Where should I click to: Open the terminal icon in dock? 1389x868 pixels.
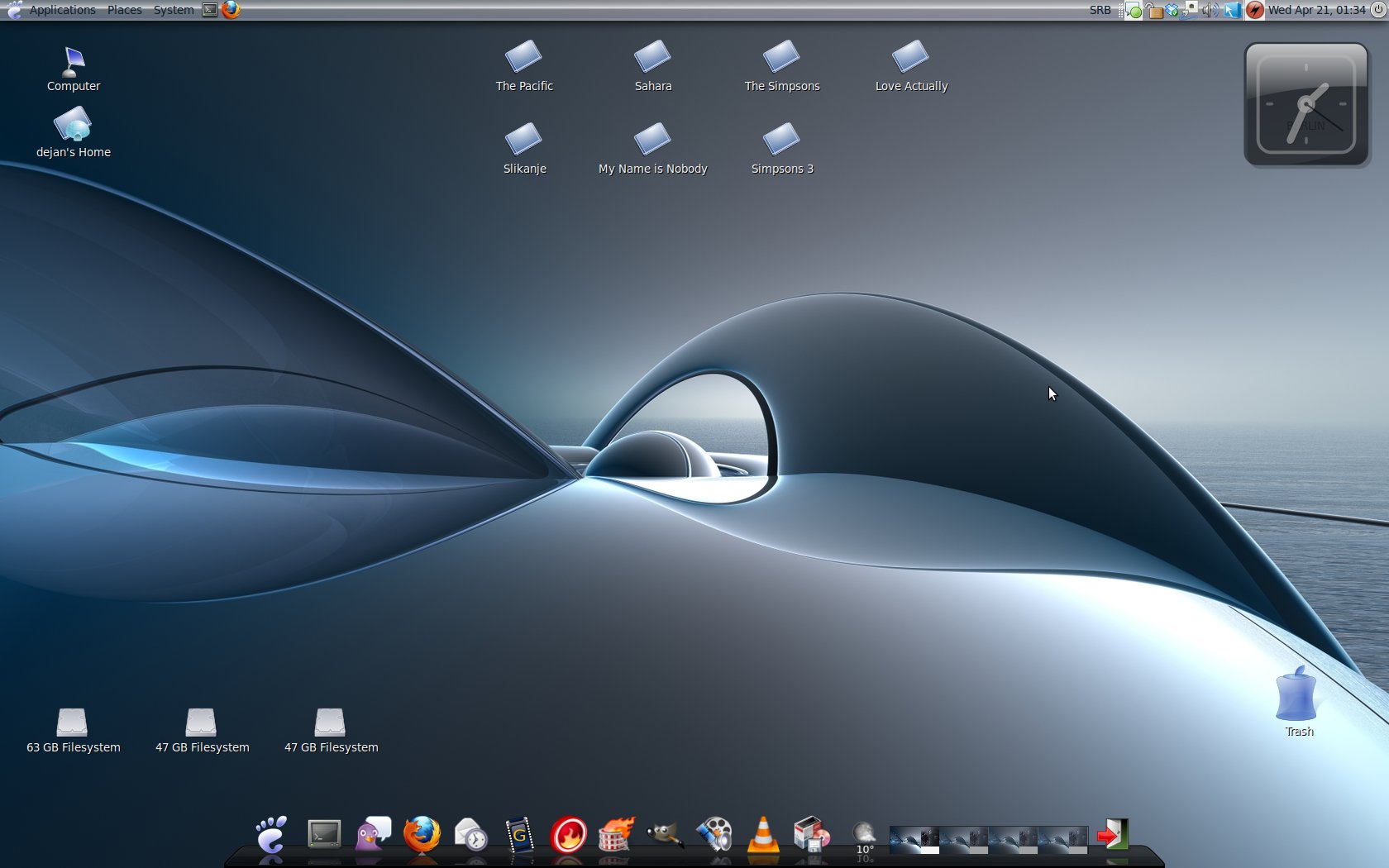324,834
